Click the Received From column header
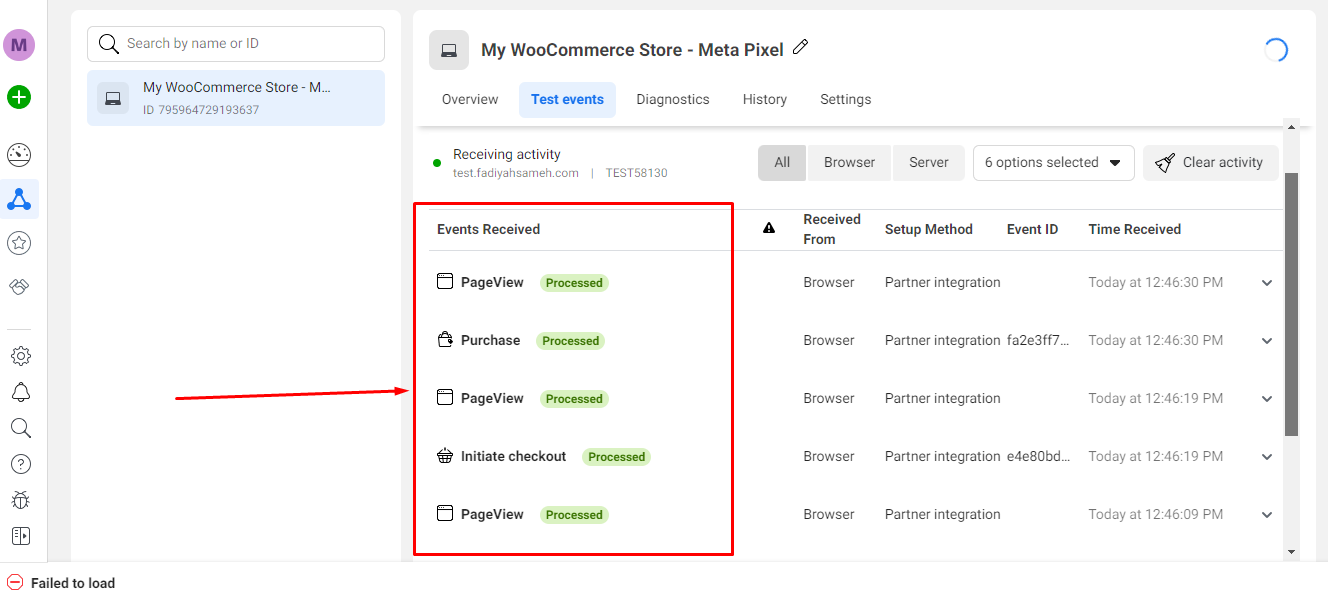1328x590 pixels. [x=832, y=229]
